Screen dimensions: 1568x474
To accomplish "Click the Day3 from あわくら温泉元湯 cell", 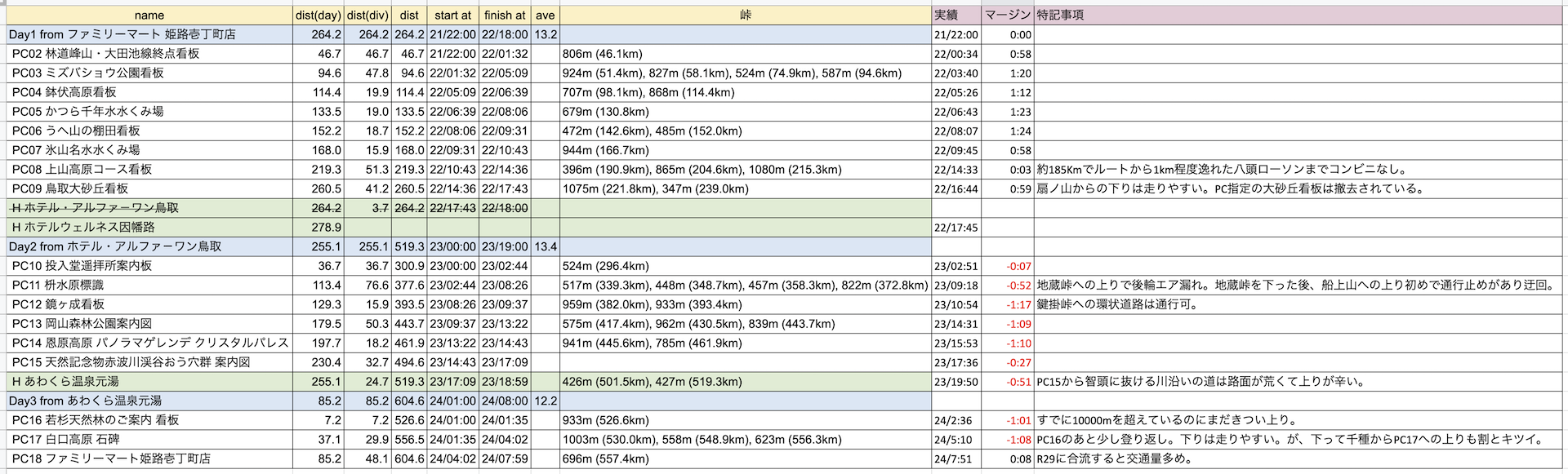I will (x=149, y=401).
